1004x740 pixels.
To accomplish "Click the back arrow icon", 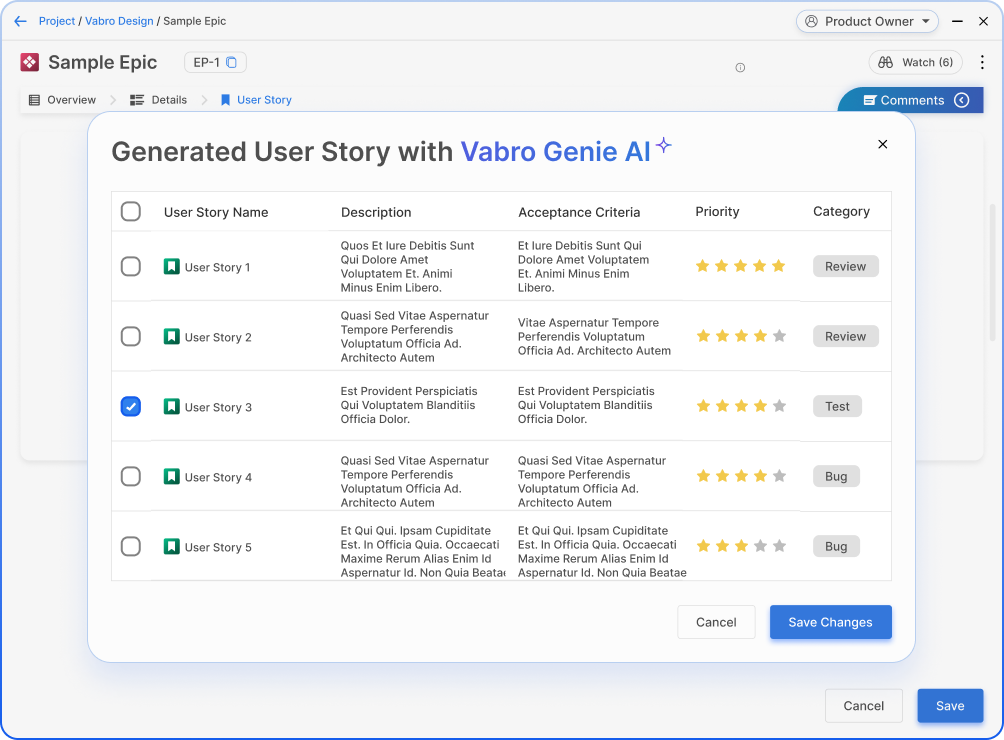I will pyautogui.click(x=20, y=21).
